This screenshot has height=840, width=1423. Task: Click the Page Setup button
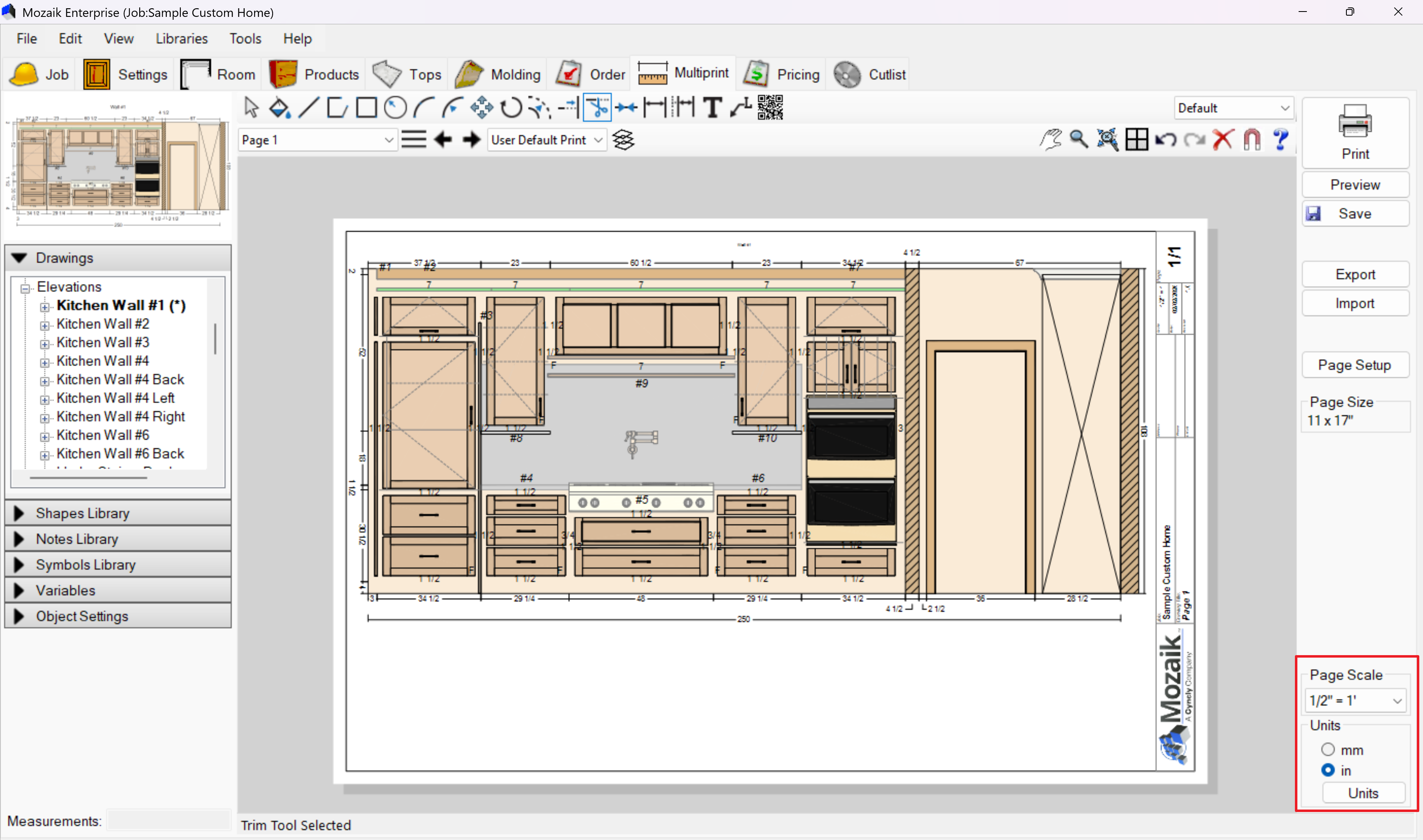point(1354,365)
